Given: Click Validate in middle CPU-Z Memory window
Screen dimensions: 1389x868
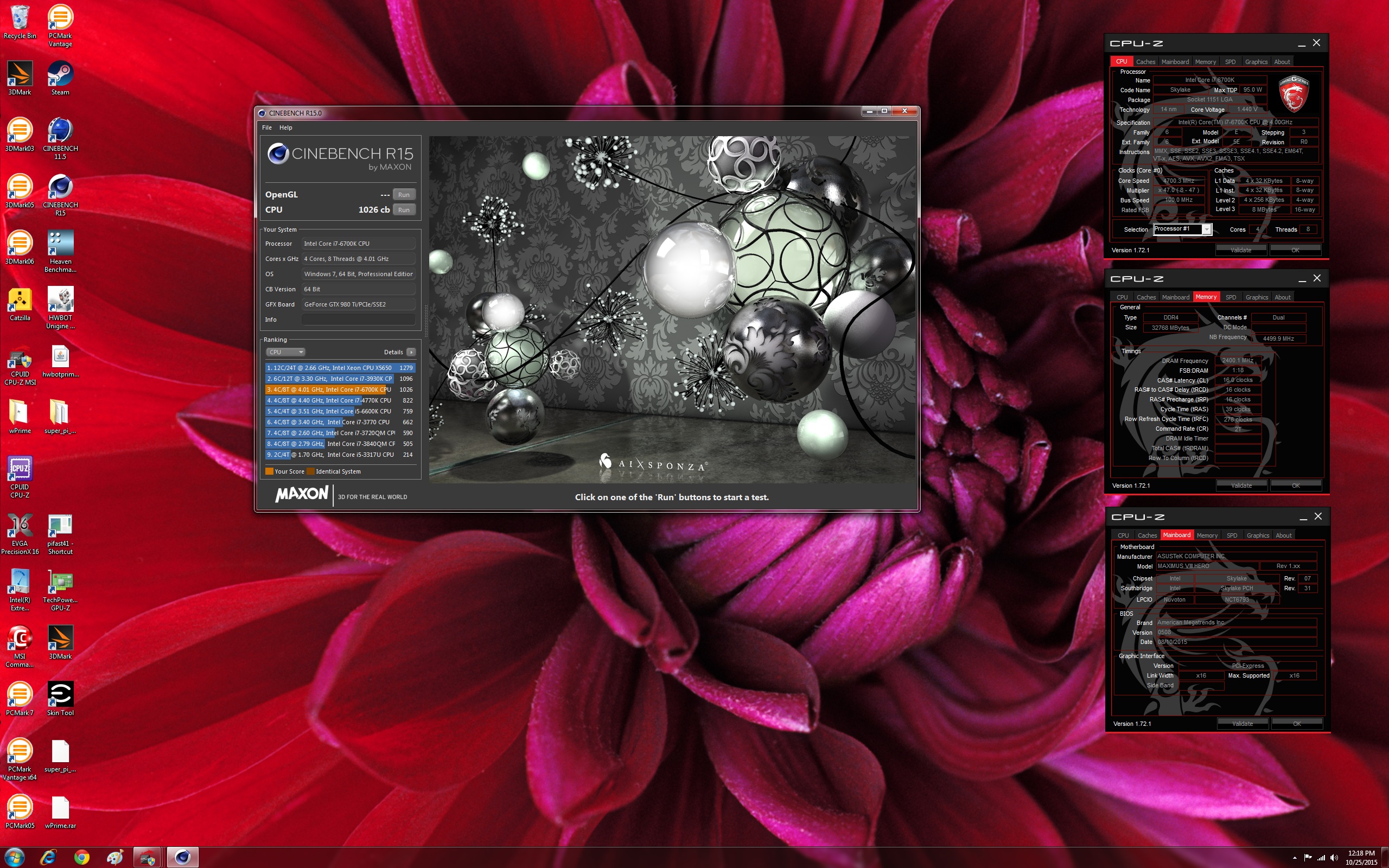Looking at the screenshot, I should coord(1241,485).
